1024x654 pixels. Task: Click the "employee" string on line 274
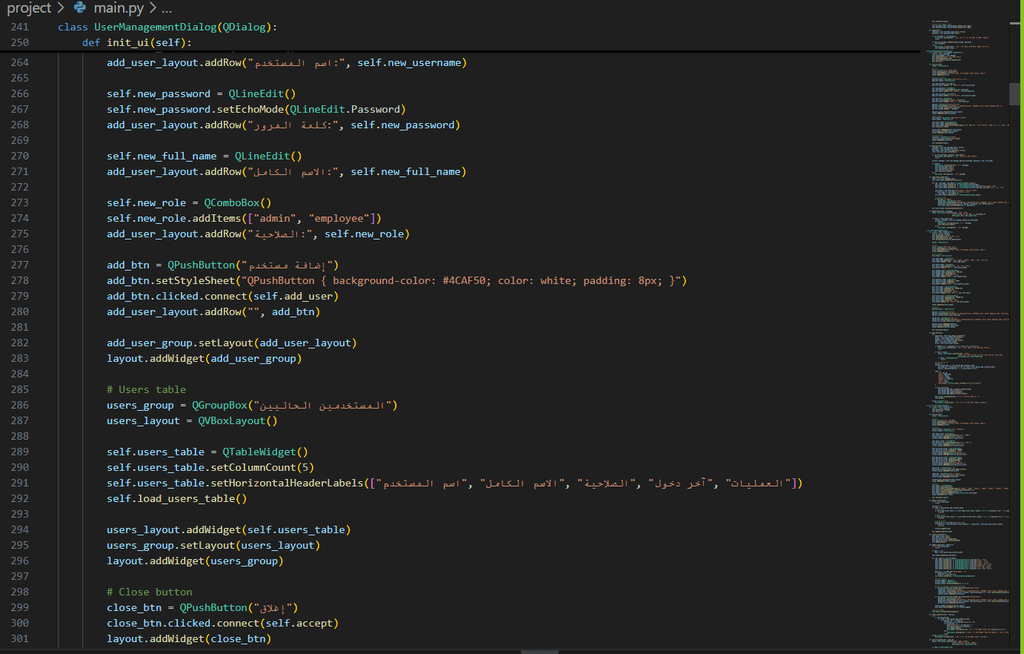pyautogui.click(x=339, y=218)
